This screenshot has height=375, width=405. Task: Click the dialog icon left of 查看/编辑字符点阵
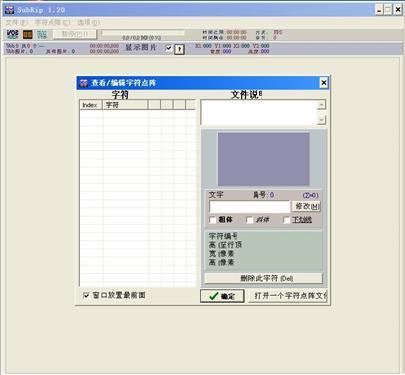tap(84, 83)
